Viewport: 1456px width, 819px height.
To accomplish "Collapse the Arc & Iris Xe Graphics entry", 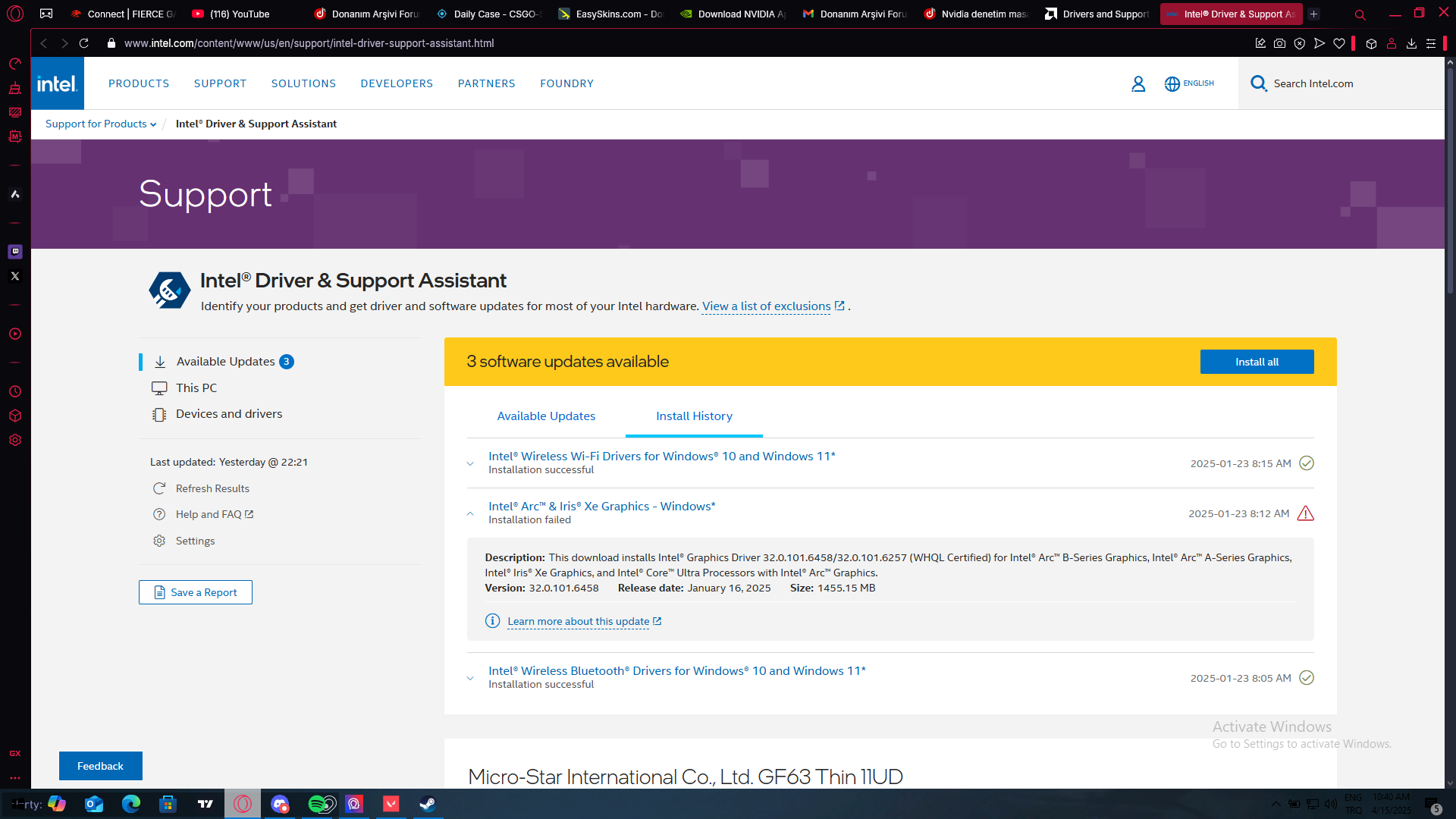I will coord(470,513).
